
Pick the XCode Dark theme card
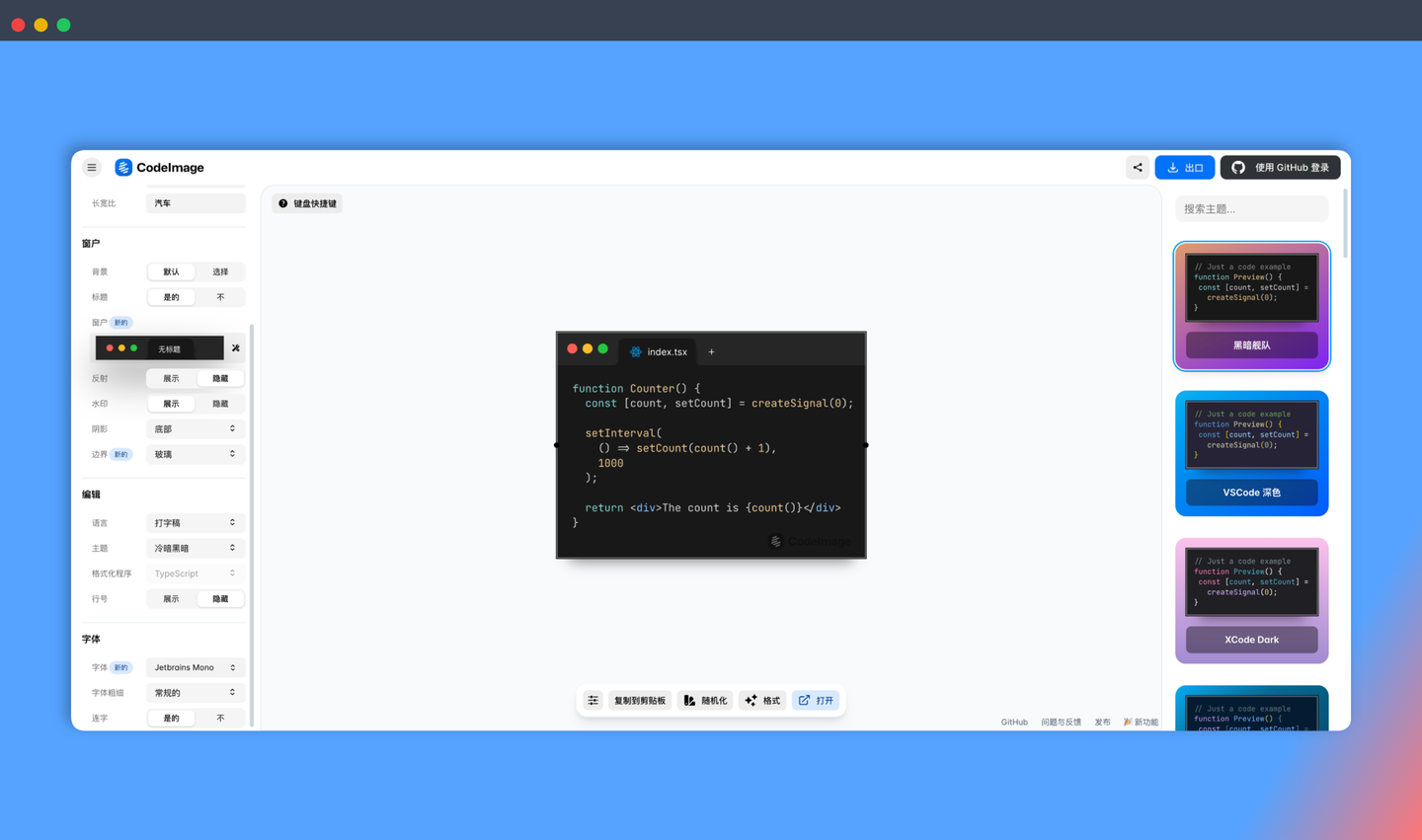point(1252,600)
